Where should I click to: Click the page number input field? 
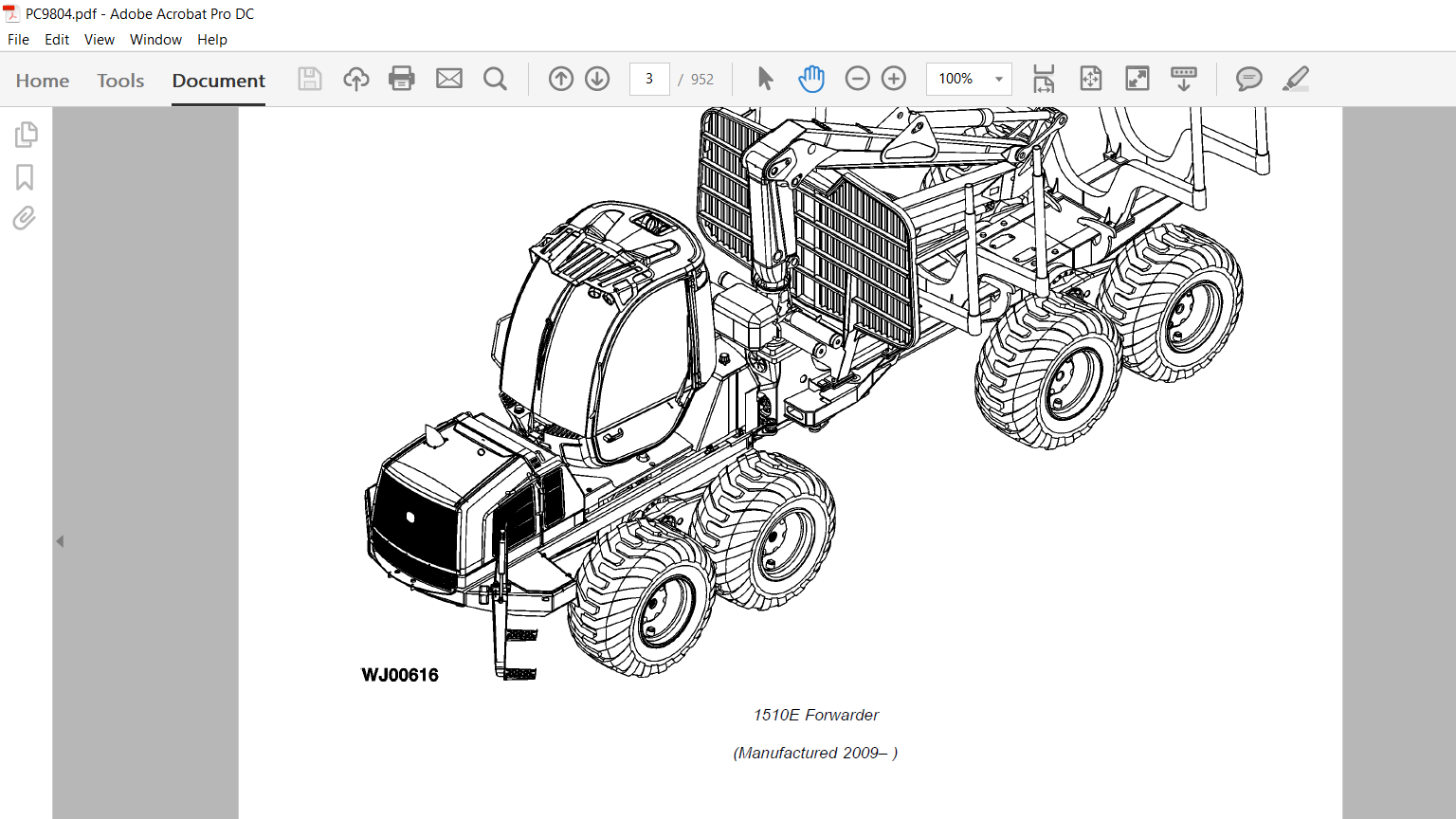[649, 79]
